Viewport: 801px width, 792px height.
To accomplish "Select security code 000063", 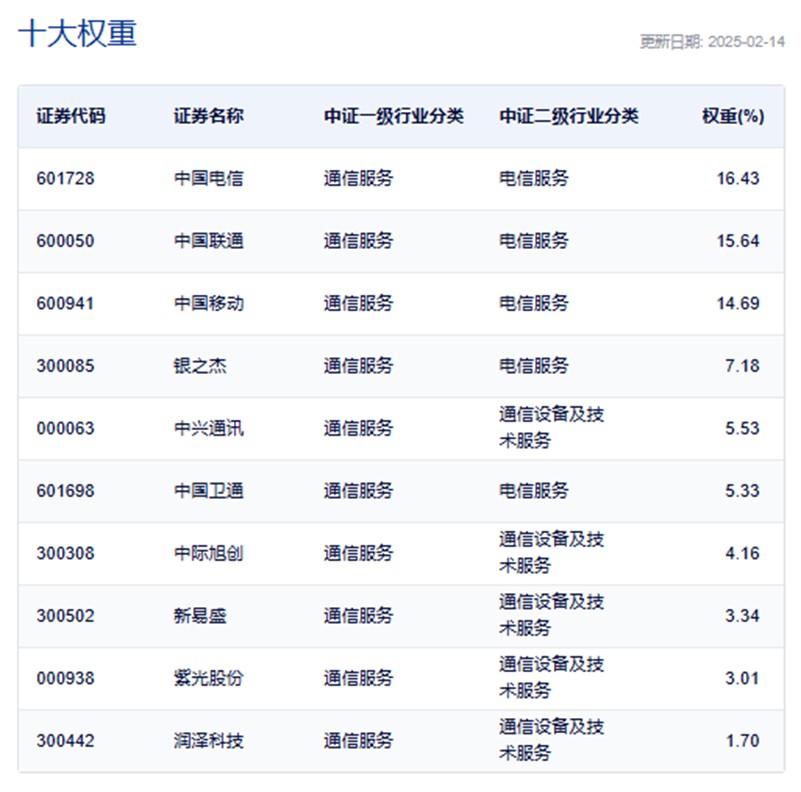I will tap(65, 428).
